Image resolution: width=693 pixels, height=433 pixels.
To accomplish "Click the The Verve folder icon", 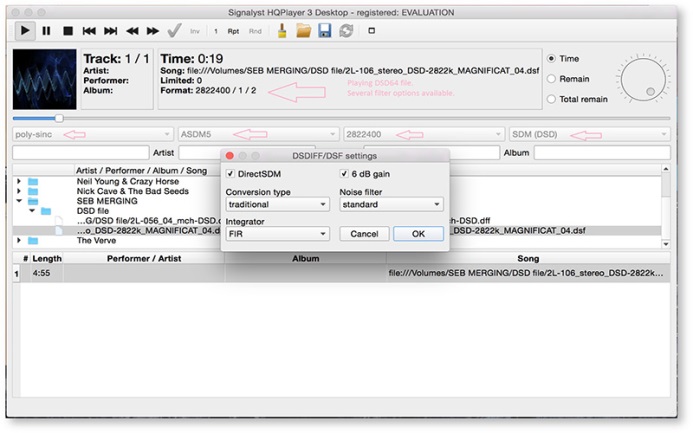I will (x=33, y=241).
